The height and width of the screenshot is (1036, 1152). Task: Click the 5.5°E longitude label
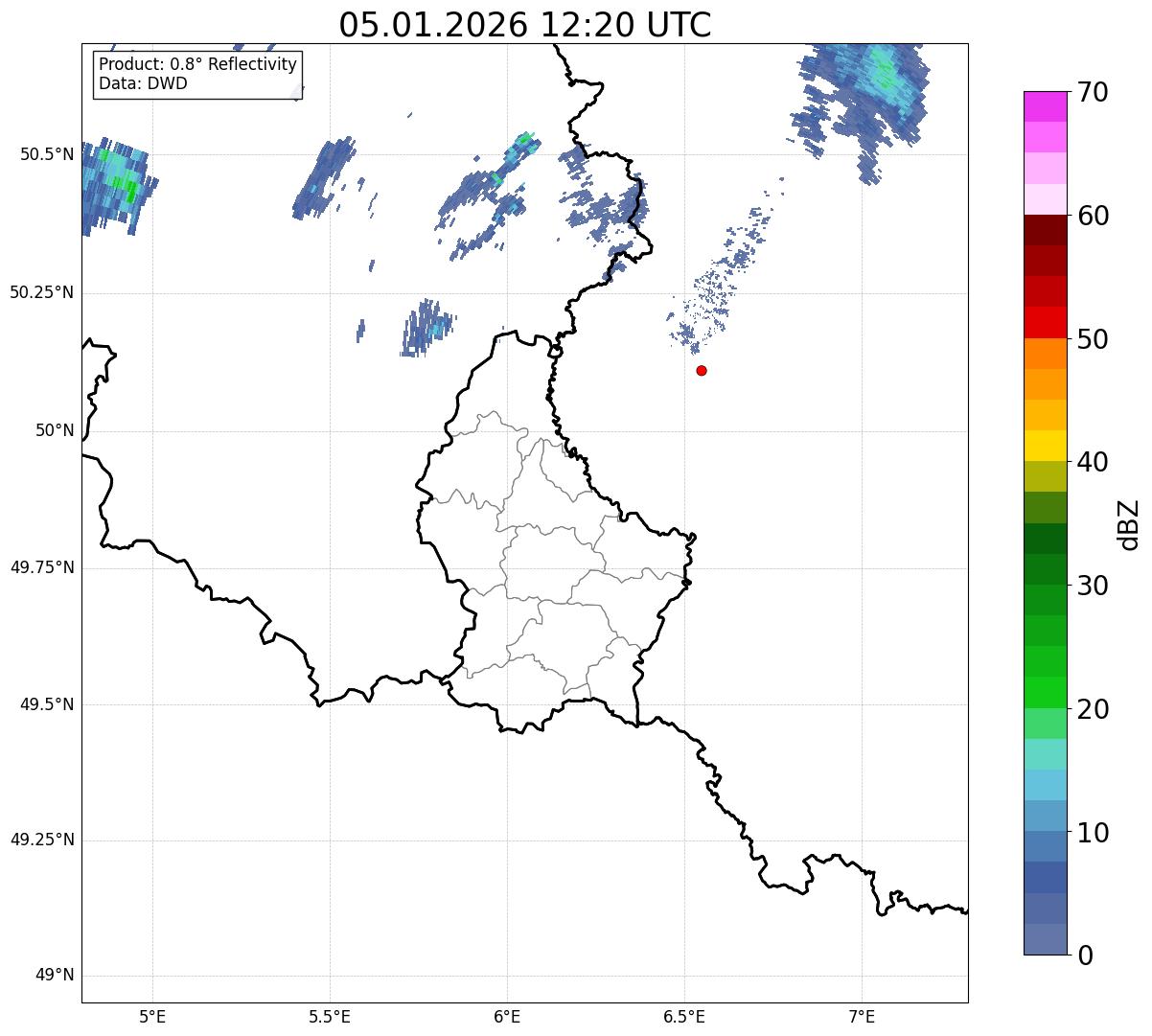pyautogui.click(x=330, y=1017)
